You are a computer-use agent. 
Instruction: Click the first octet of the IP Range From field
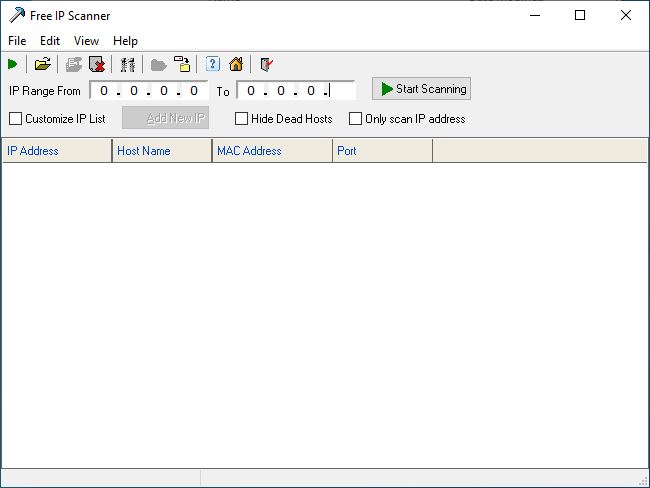(104, 91)
